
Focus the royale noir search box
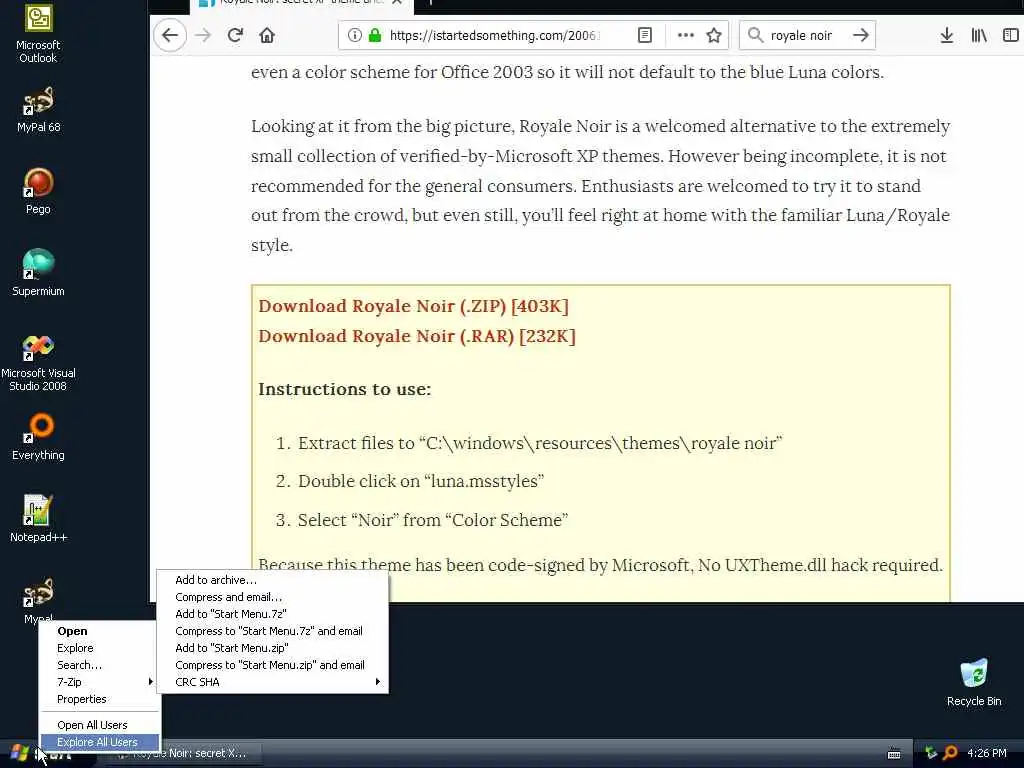coord(807,35)
